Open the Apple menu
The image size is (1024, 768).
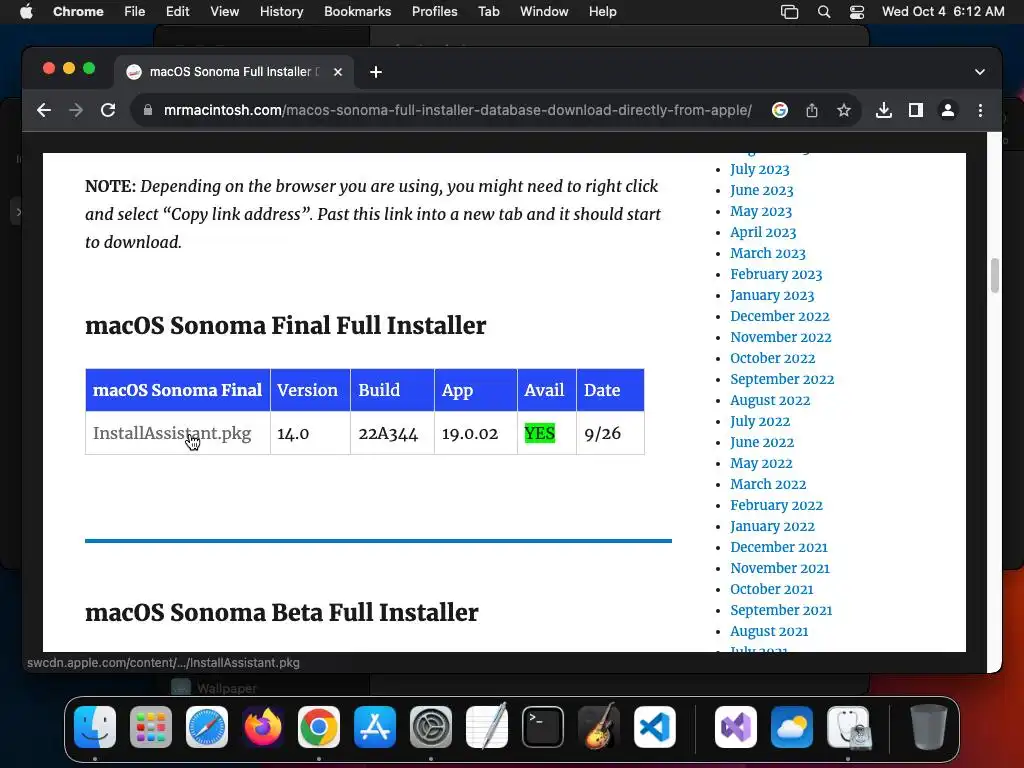[26, 12]
